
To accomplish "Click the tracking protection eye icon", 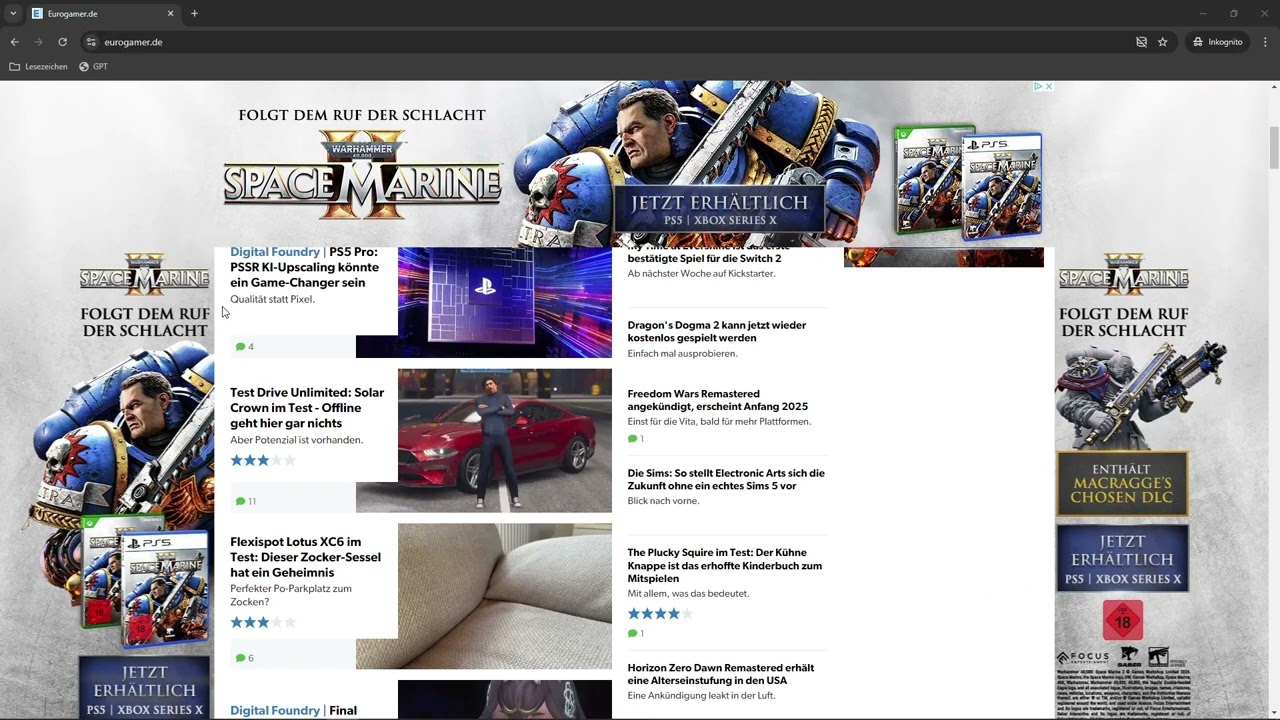I will click(x=1141, y=42).
